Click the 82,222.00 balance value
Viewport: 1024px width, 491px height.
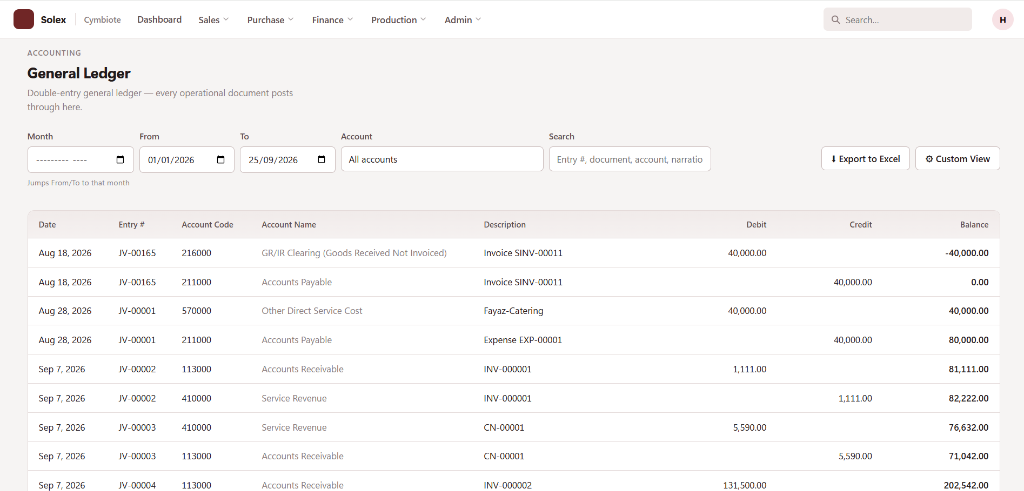tap(968, 398)
